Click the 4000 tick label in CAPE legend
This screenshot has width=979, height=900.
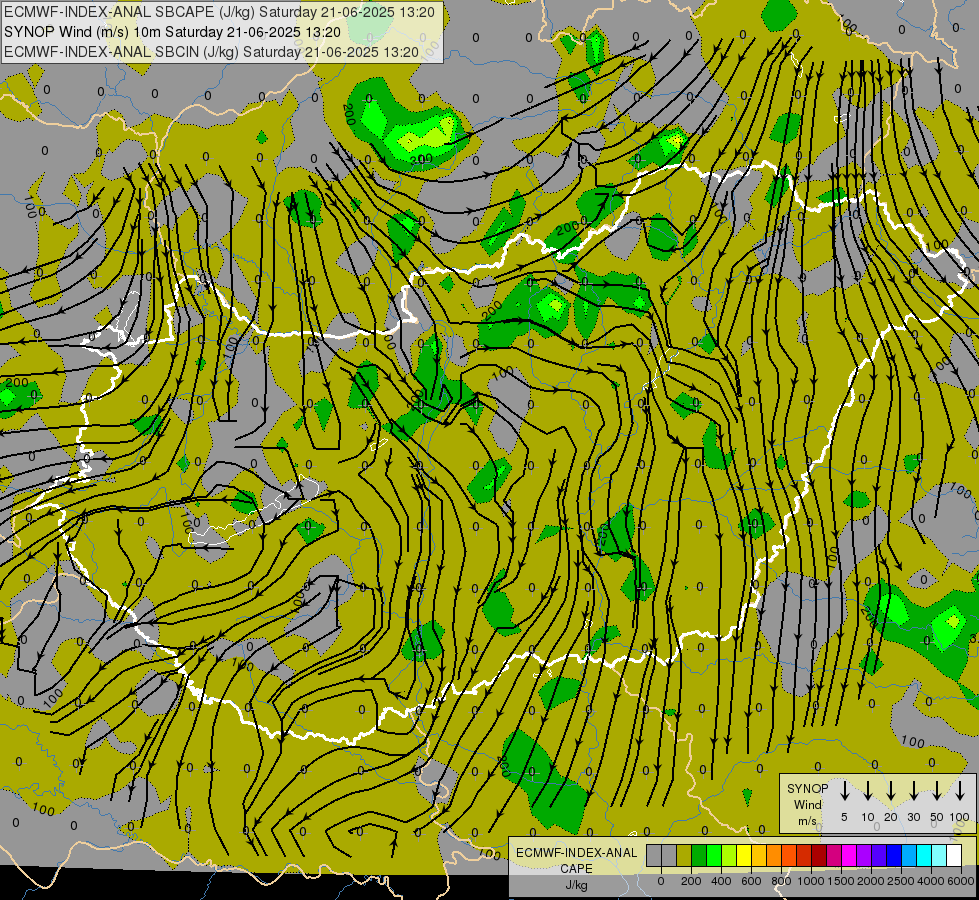pyautogui.click(x=931, y=881)
